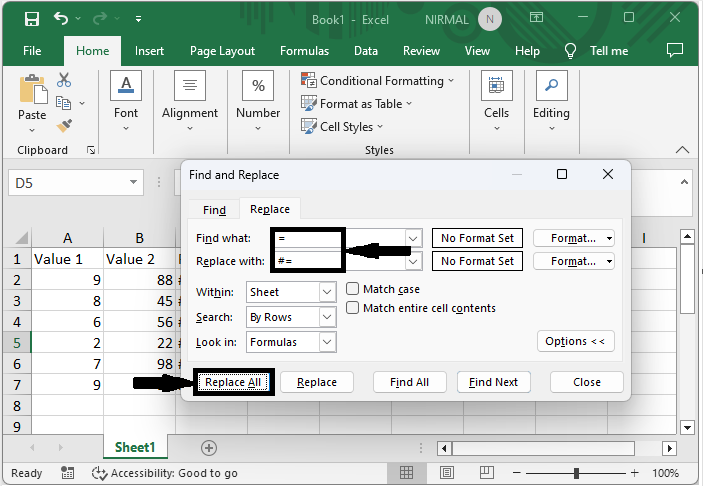Click the Find Next button
Viewport: 703px width, 486px height.
tap(493, 382)
